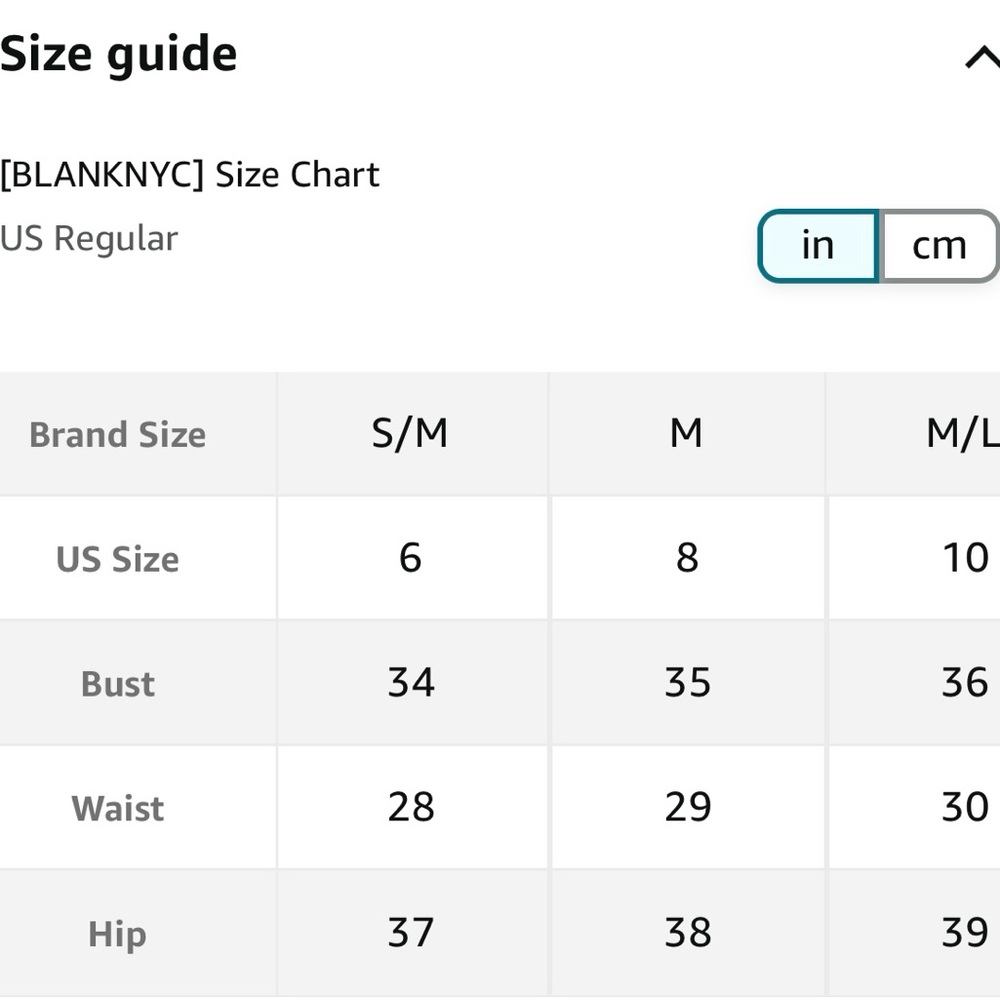Image resolution: width=1000 pixels, height=1000 pixels.
Task: Click hip value 38 cell
Action: pos(688,932)
